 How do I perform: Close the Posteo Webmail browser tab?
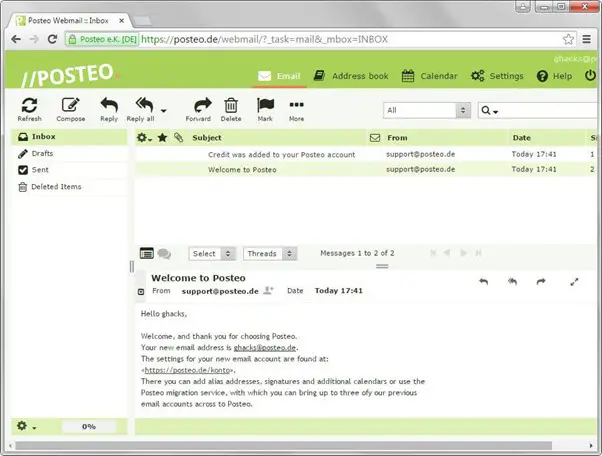(121, 21)
